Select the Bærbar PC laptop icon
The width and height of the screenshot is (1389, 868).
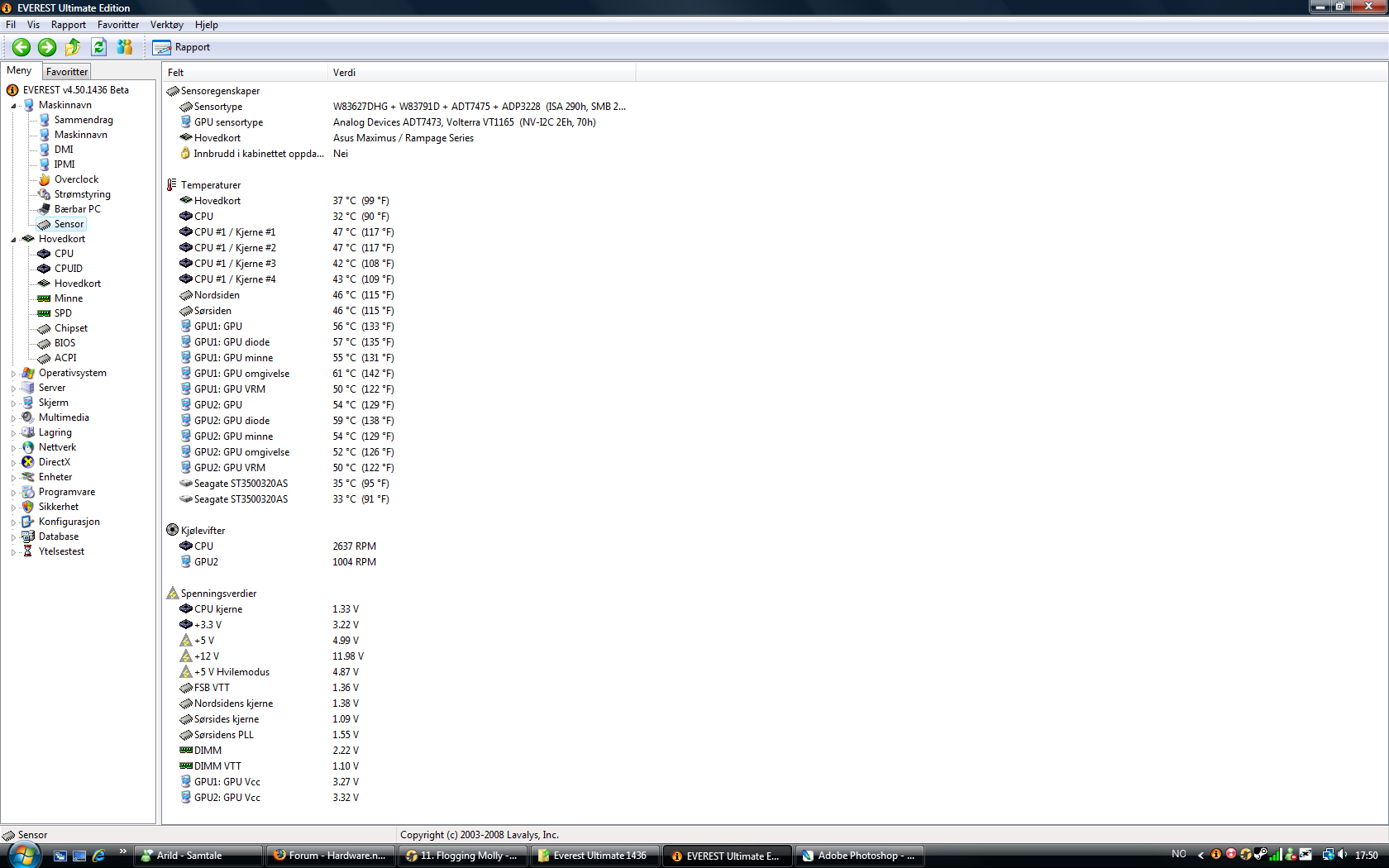(44, 209)
